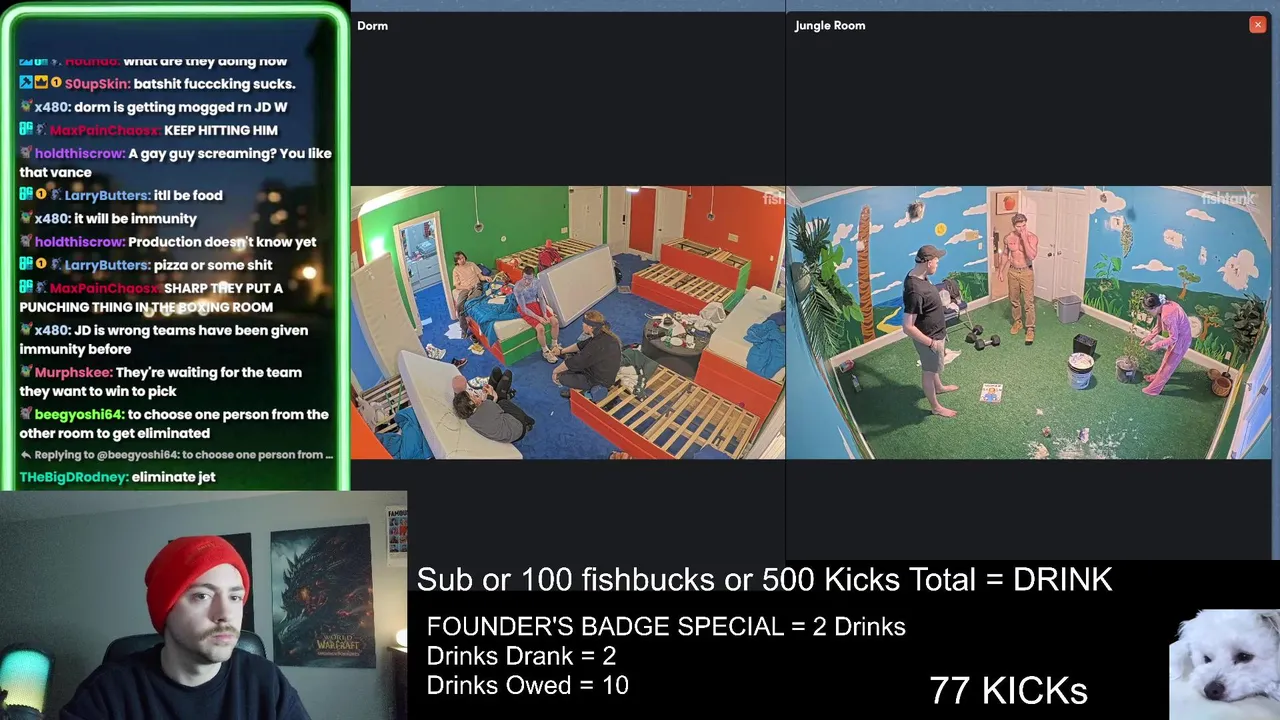The width and height of the screenshot is (1280, 720).
Task: Close the Jungle Room panel with the red X
Action: tap(1257, 25)
